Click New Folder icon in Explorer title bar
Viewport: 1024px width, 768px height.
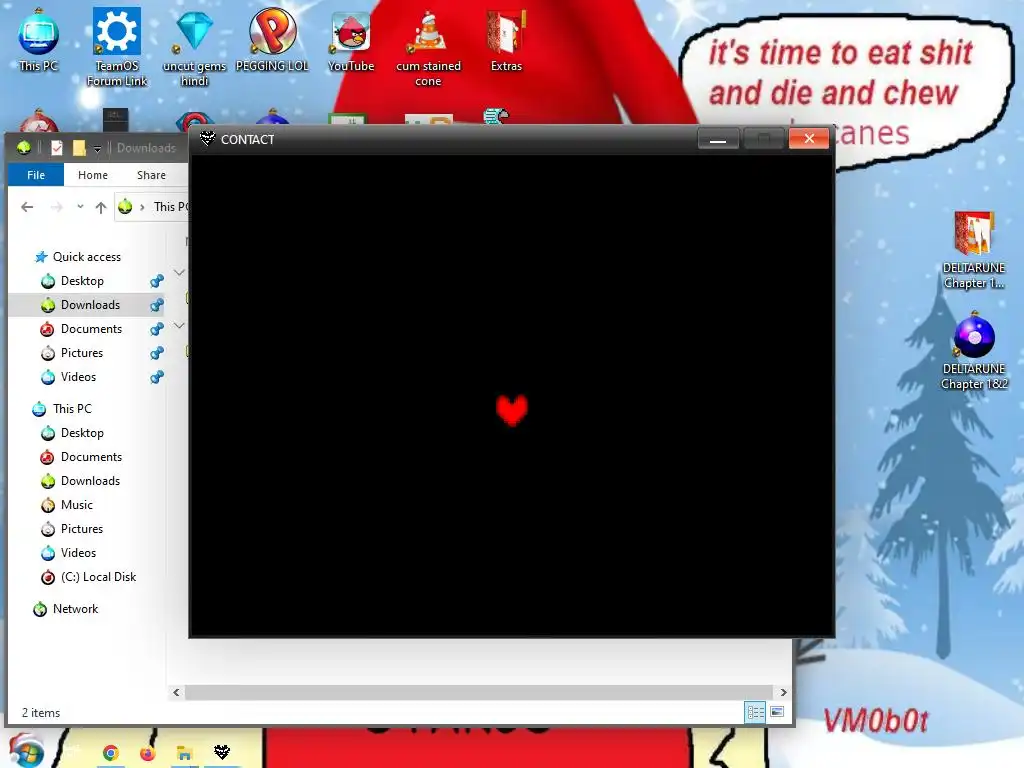pyautogui.click(x=79, y=148)
